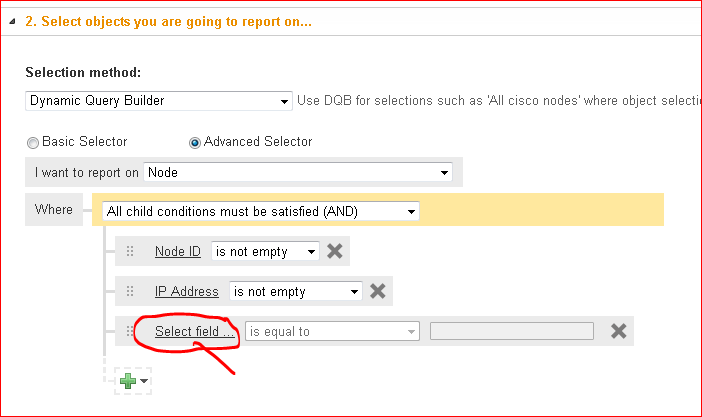This screenshot has height=417, width=702.
Task: Open the report on Node dropdown
Action: pyautogui.click(x=298, y=173)
